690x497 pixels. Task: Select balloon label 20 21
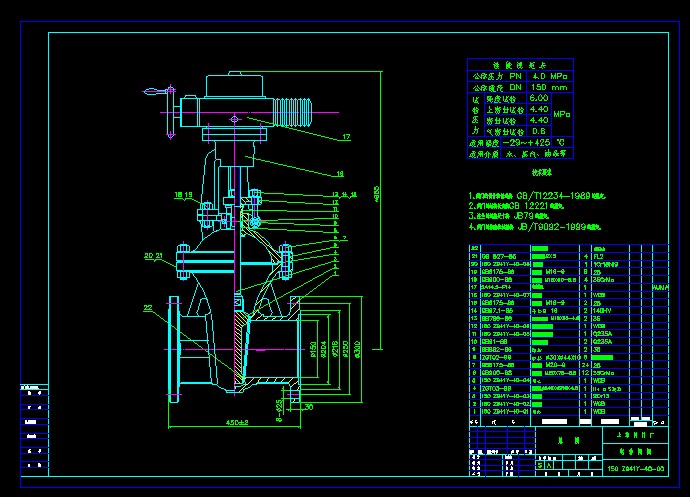click(x=152, y=256)
